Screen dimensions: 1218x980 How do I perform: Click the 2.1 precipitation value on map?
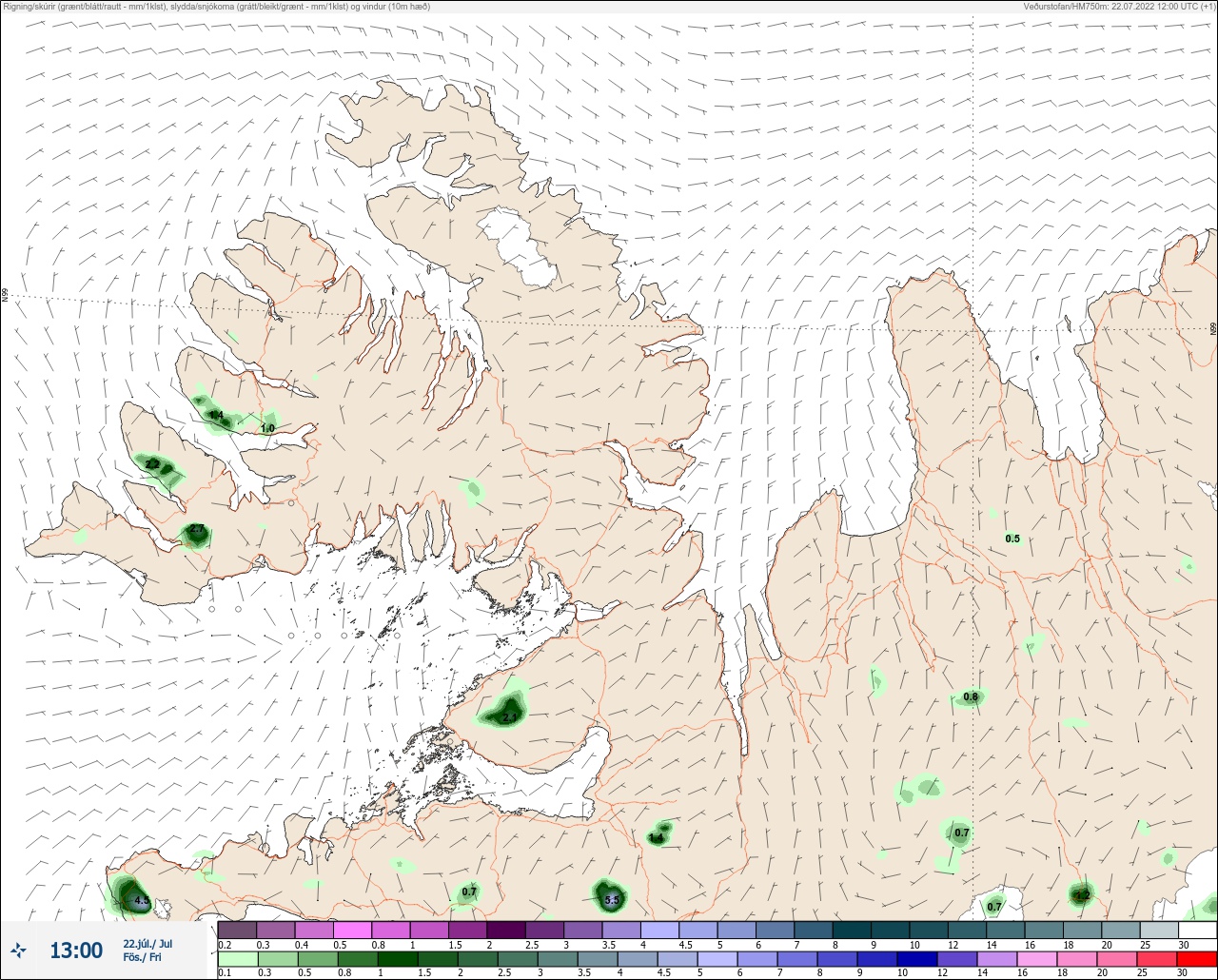coord(509,717)
